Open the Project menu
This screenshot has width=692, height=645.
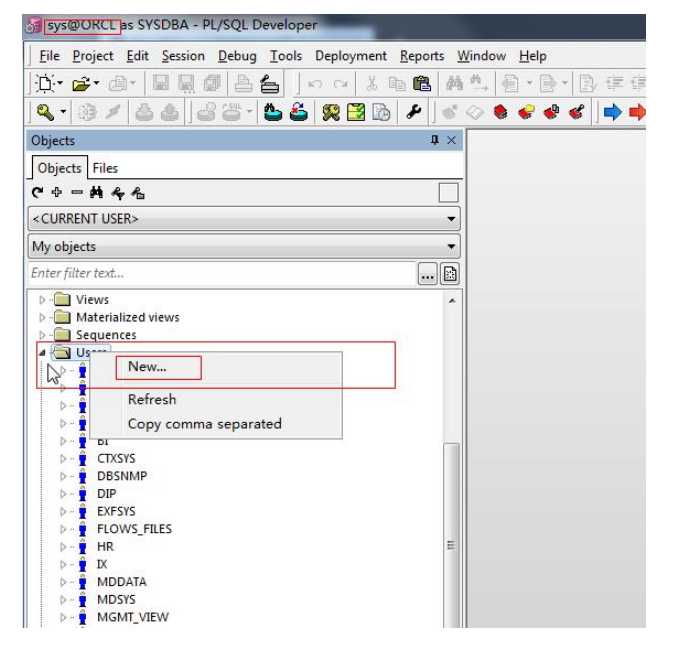pyautogui.click(x=93, y=56)
